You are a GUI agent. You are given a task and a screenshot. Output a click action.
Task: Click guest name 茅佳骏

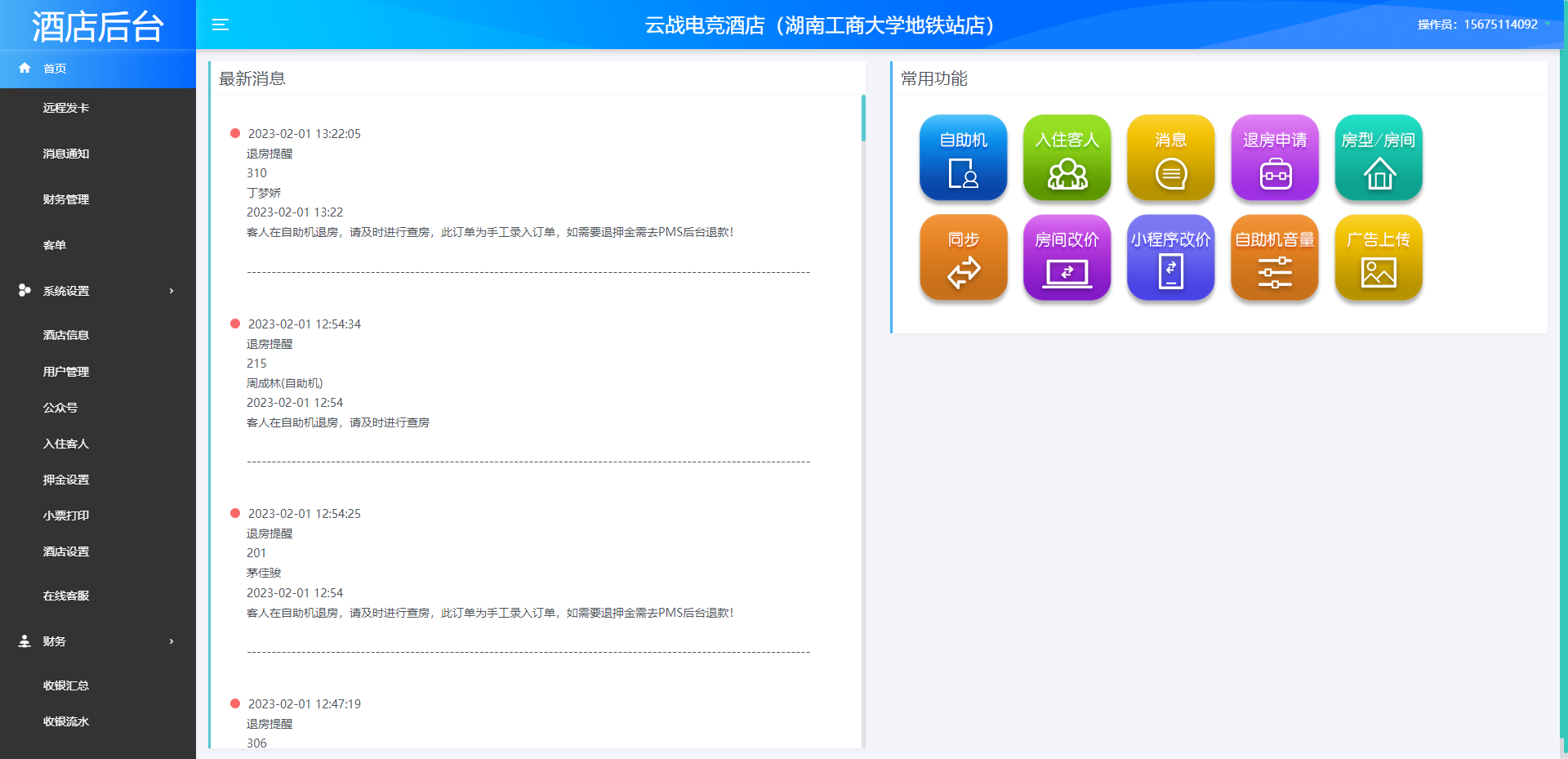(264, 573)
